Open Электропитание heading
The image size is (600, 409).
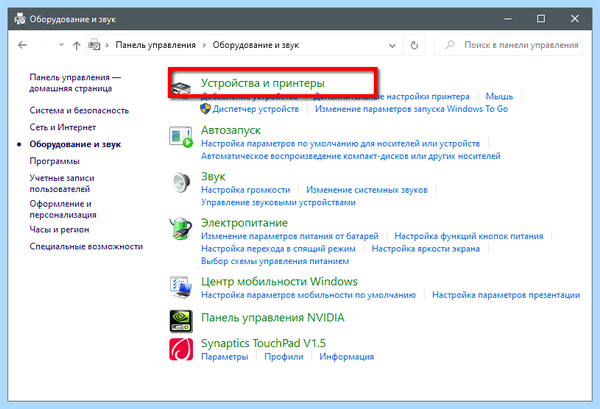click(x=244, y=223)
